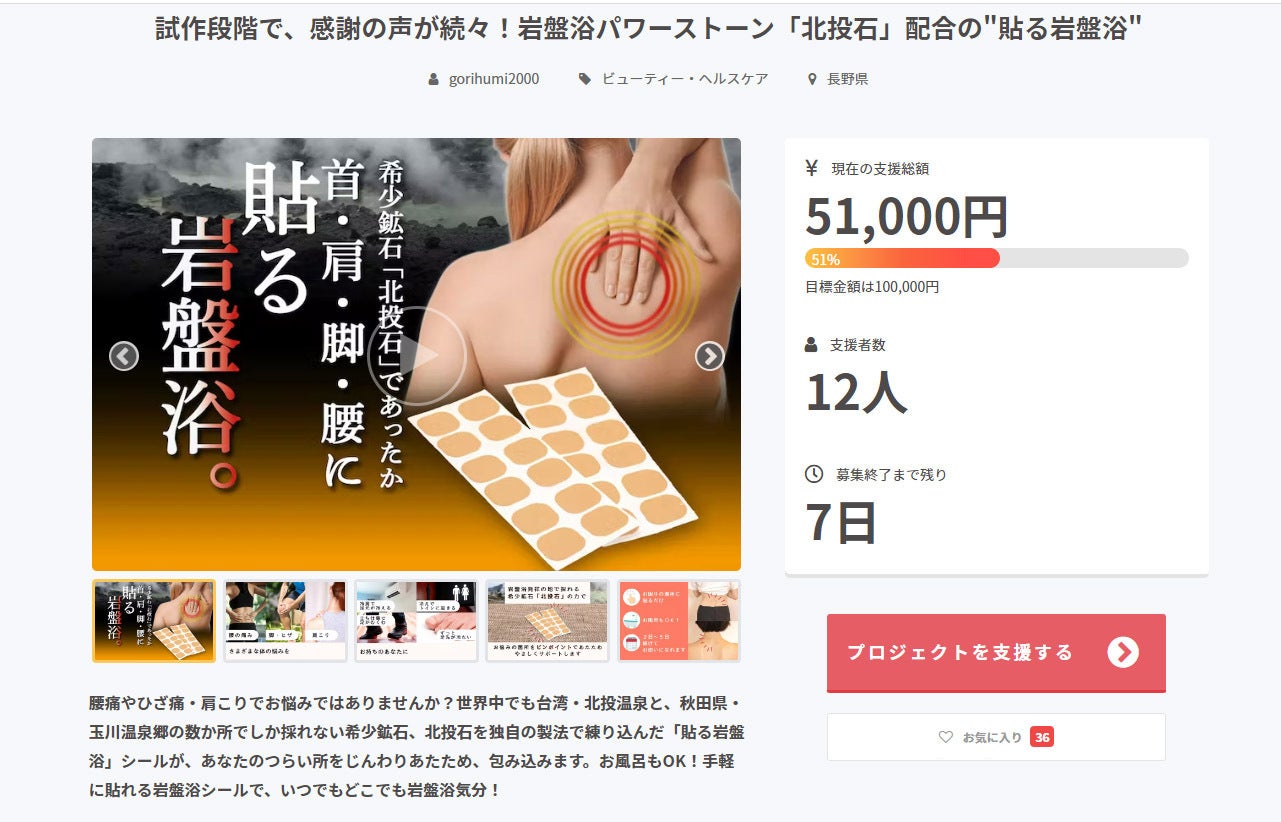Click the previous slide arrow on the carousel

(x=124, y=356)
